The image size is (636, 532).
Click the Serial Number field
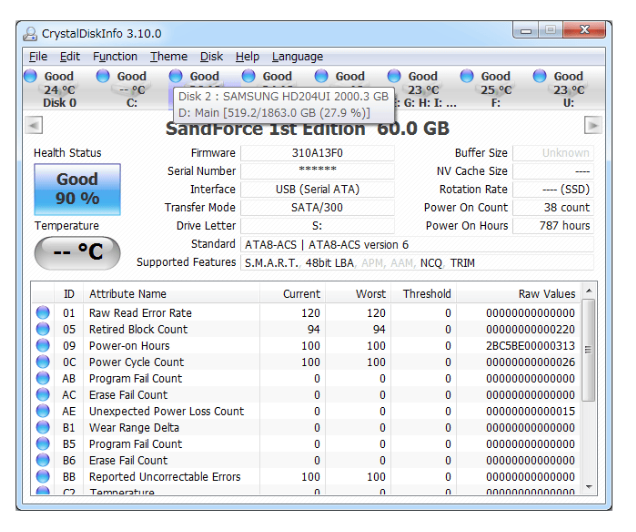(x=317, y=171)
